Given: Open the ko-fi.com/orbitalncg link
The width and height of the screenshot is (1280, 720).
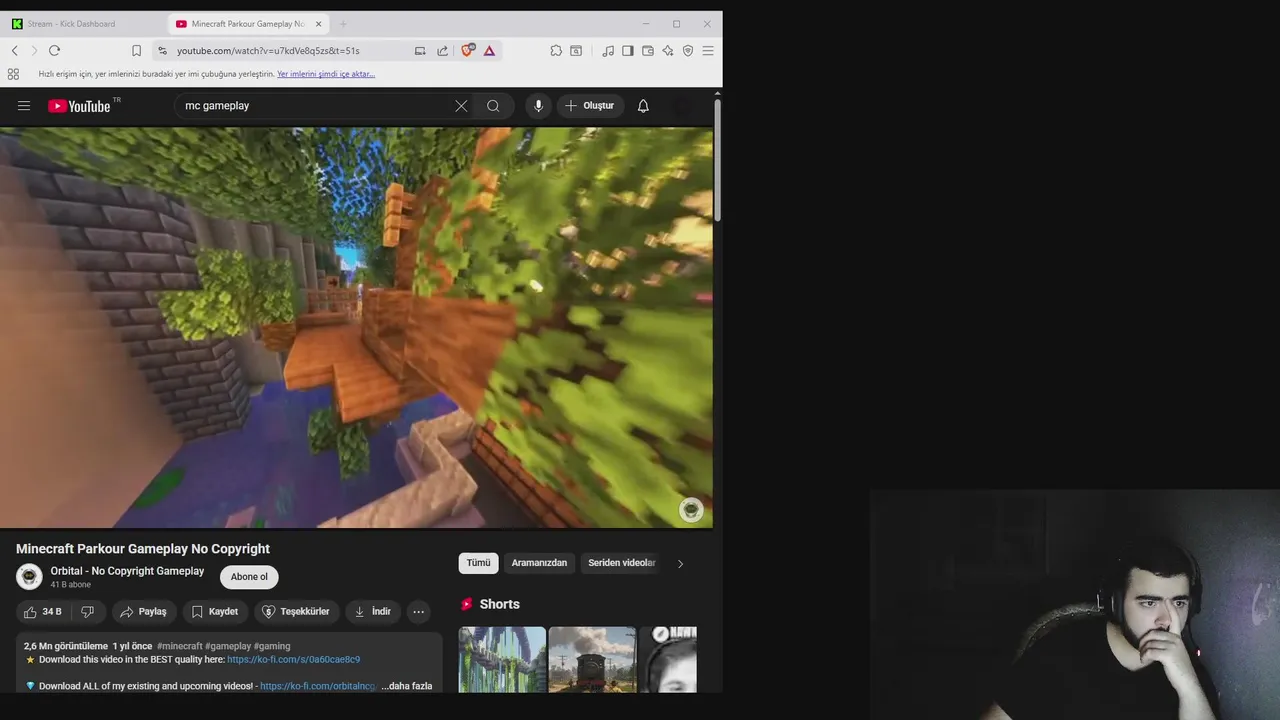Looking at the screenshot, I should pos(319,687).
